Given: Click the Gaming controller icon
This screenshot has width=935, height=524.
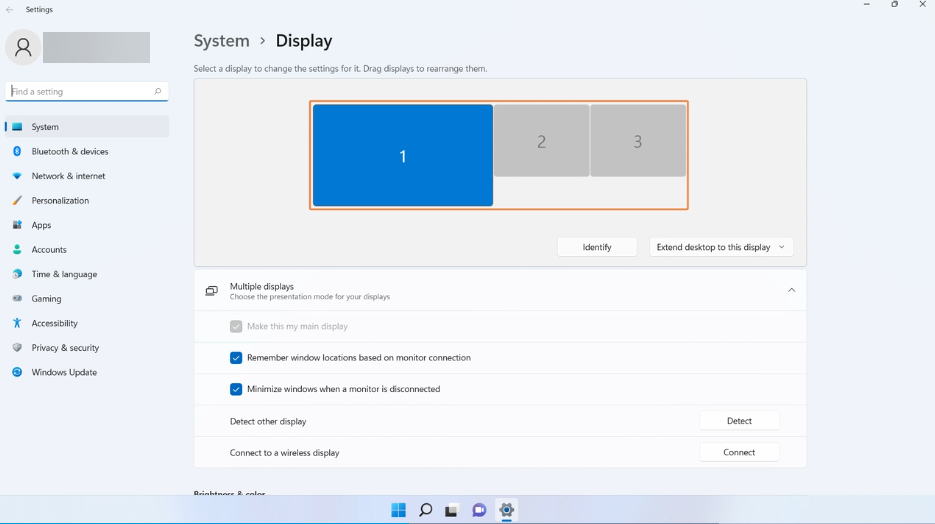Looking at the screenshot, I should pos(17,298).
